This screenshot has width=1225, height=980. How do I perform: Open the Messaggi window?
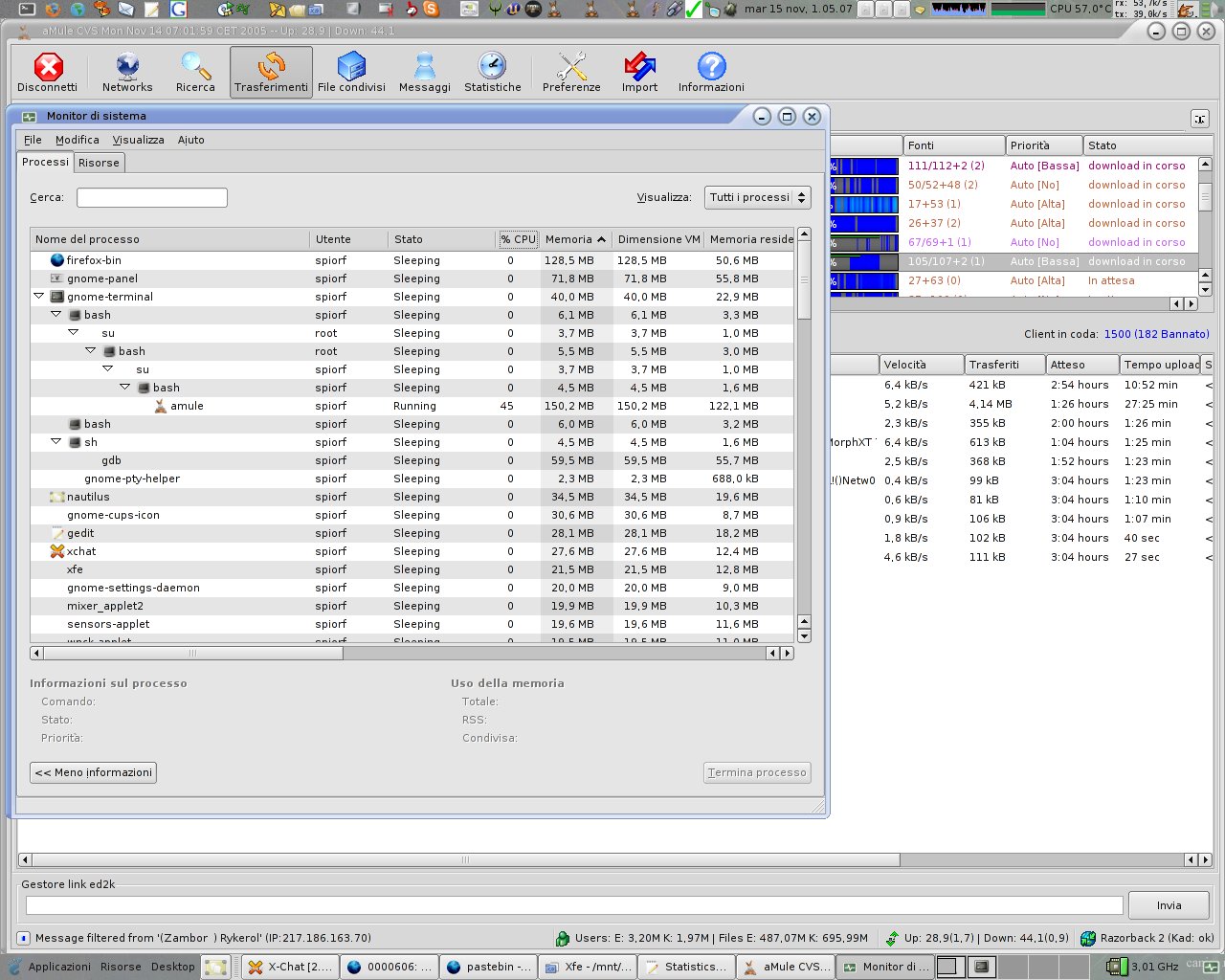424,73
